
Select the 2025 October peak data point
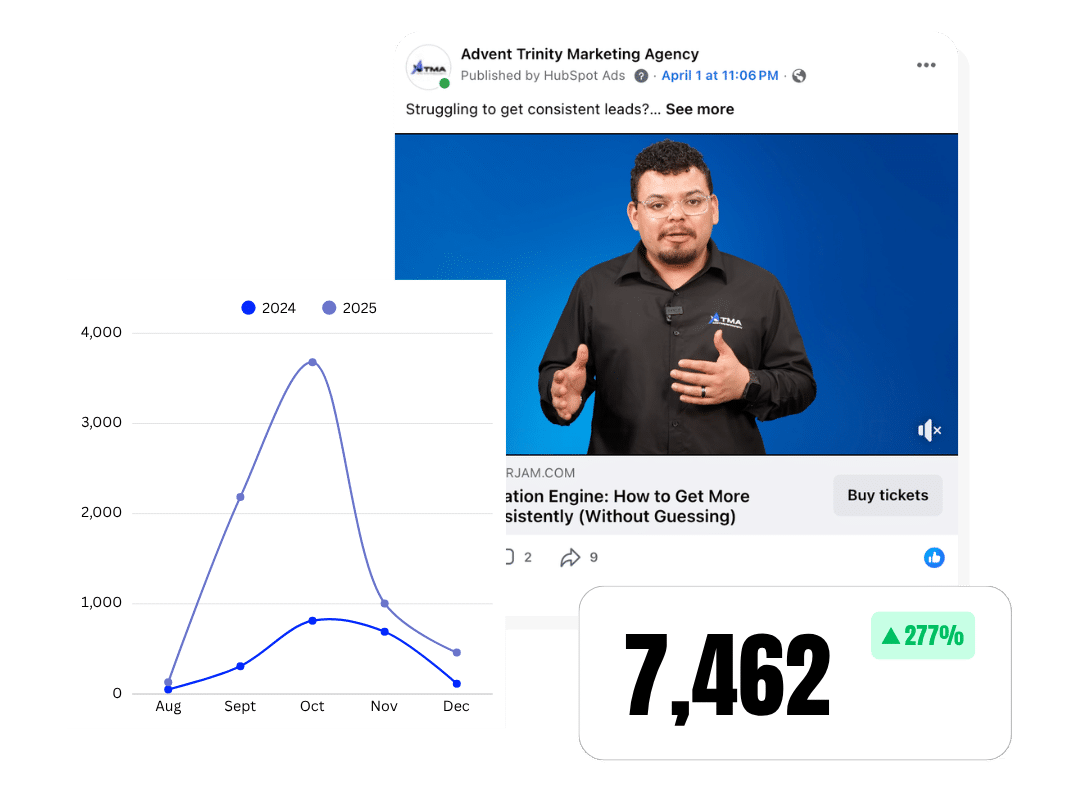pos(312,362)
